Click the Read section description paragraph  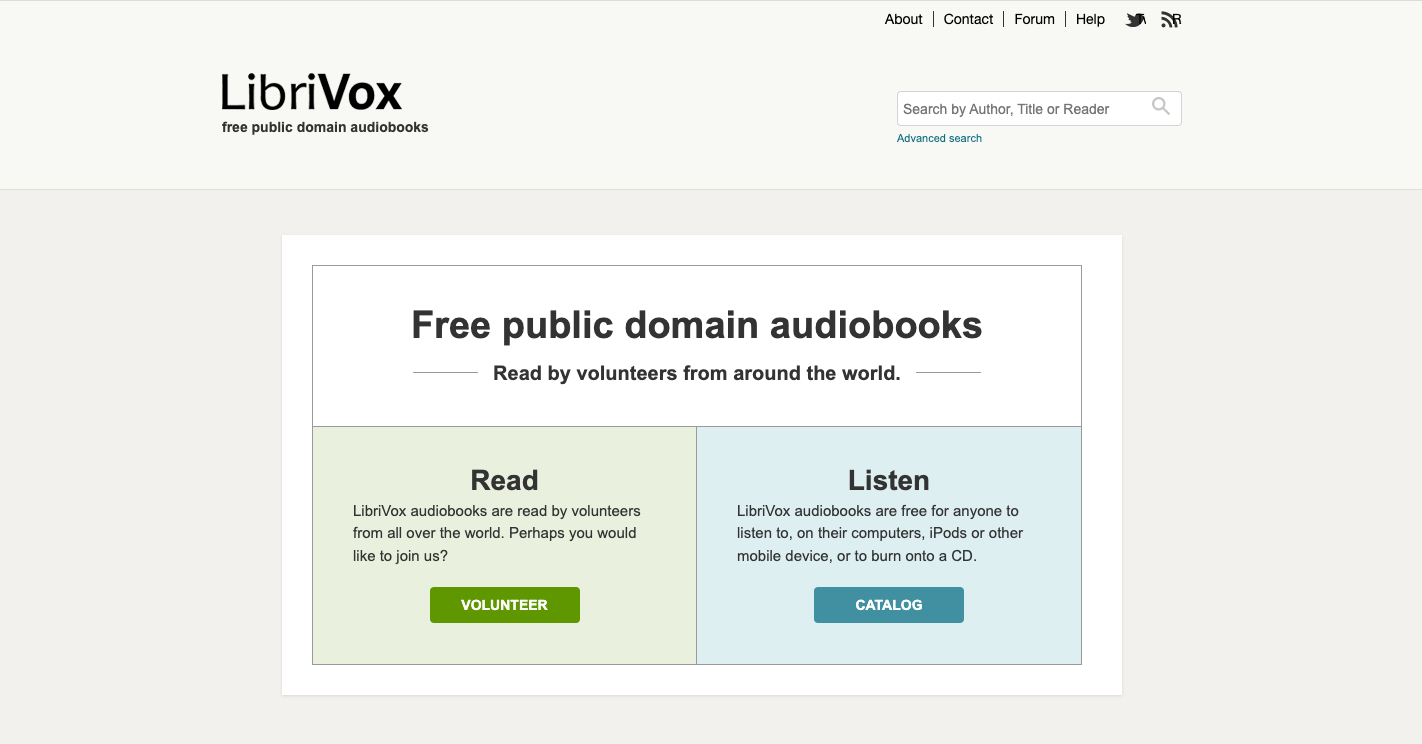[496, 533]
